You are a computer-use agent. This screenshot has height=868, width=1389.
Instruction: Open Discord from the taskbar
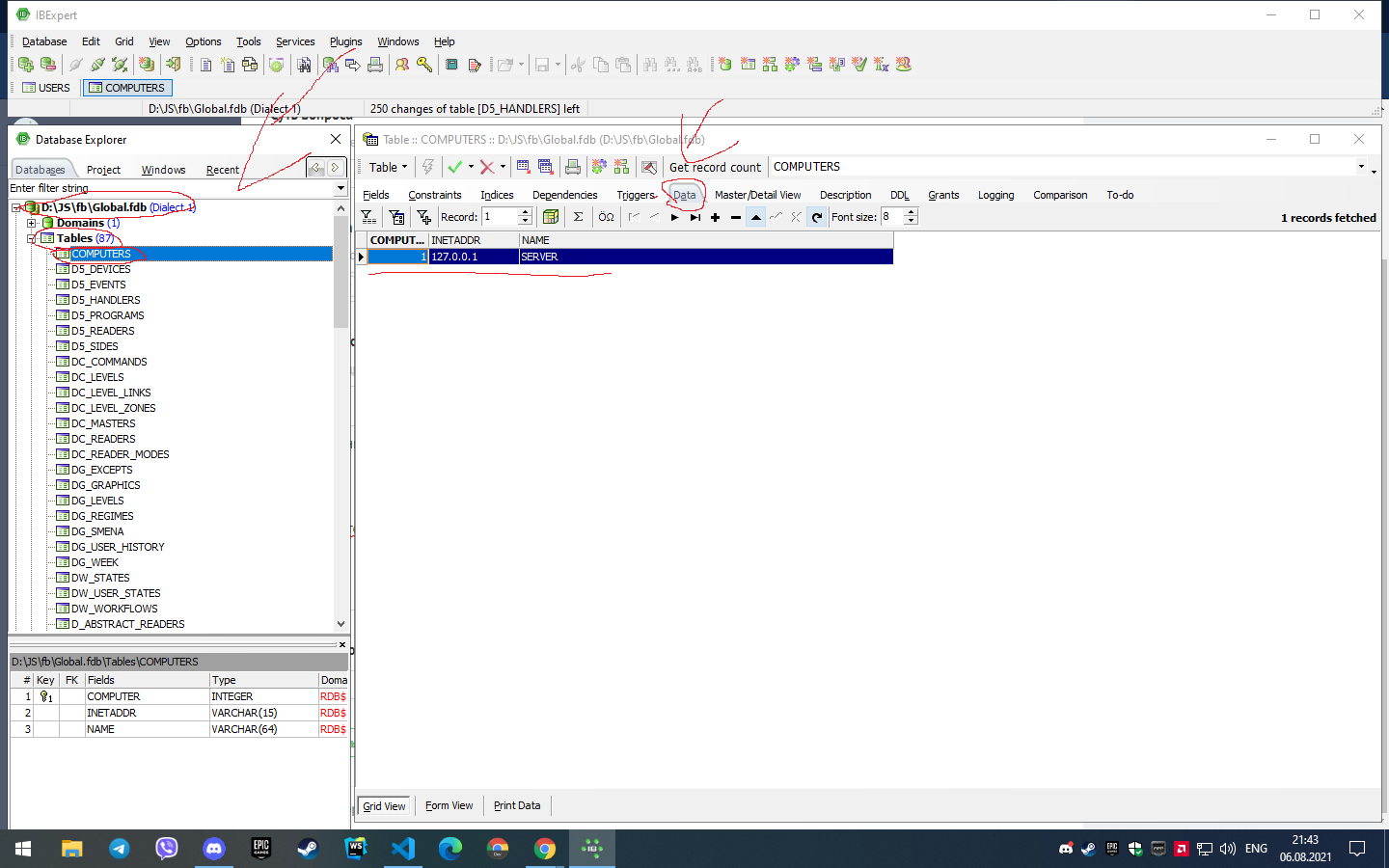point(214,849)
